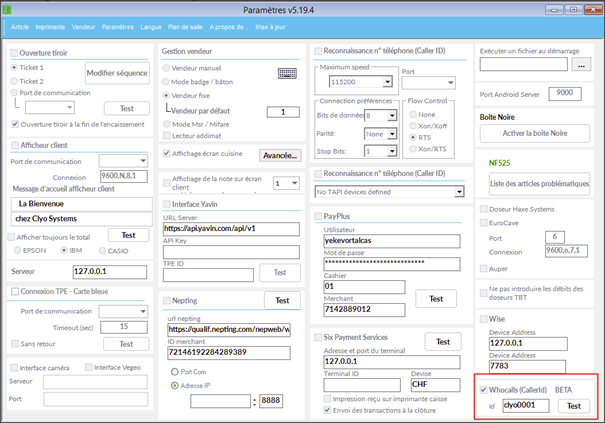Open the Article menu

pos(20,27)
